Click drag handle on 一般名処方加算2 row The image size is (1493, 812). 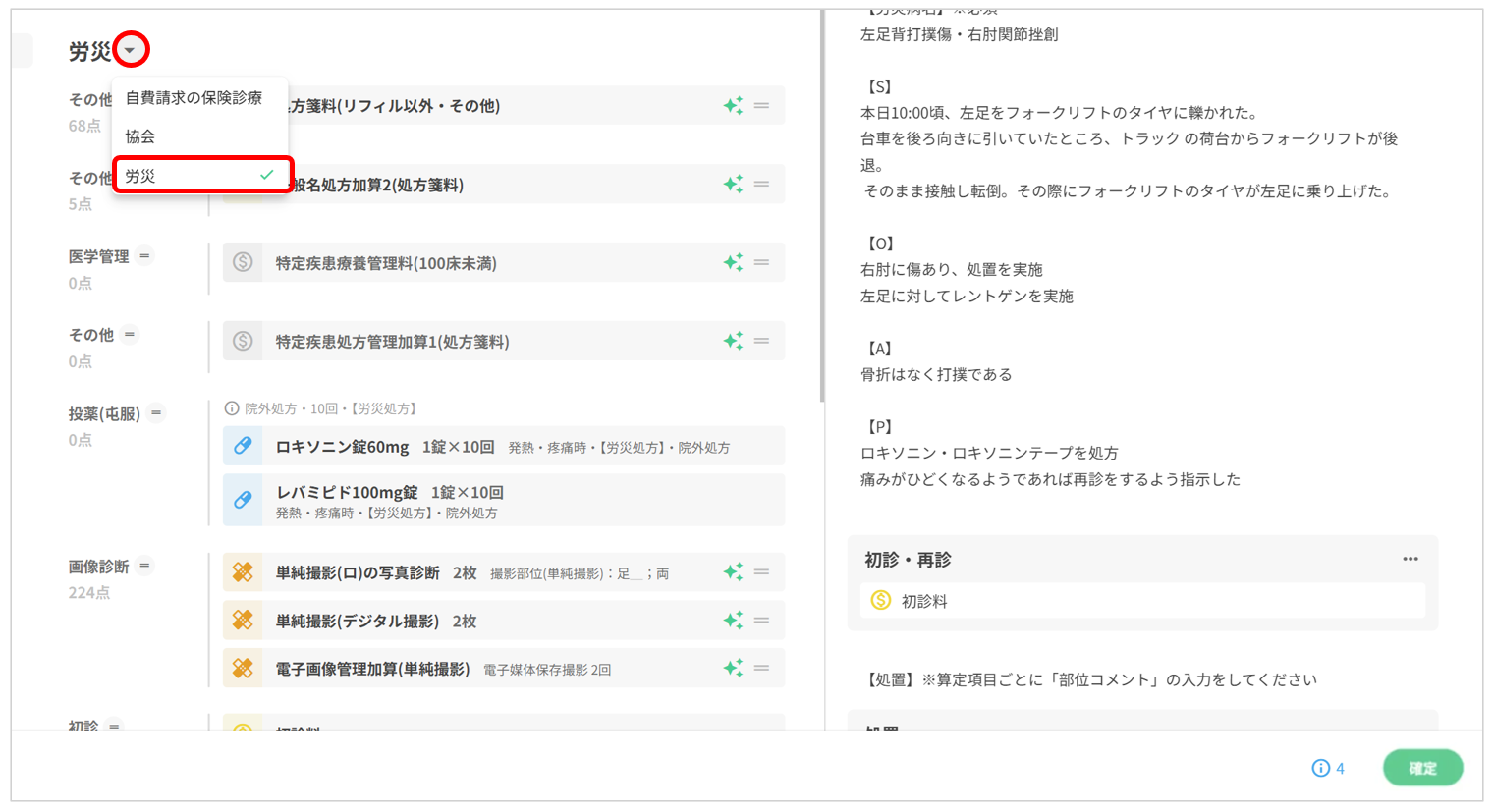pyautogui.click(x=761, y=184)
